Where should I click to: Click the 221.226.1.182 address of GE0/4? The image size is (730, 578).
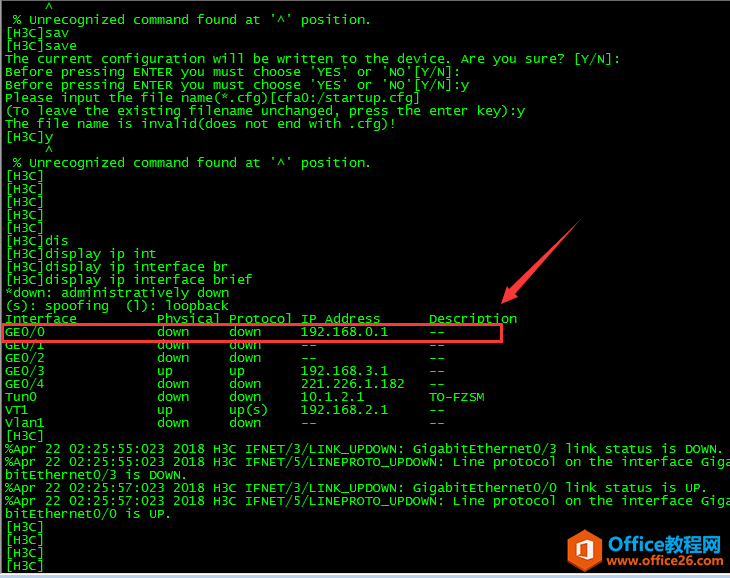click(352, 384)
